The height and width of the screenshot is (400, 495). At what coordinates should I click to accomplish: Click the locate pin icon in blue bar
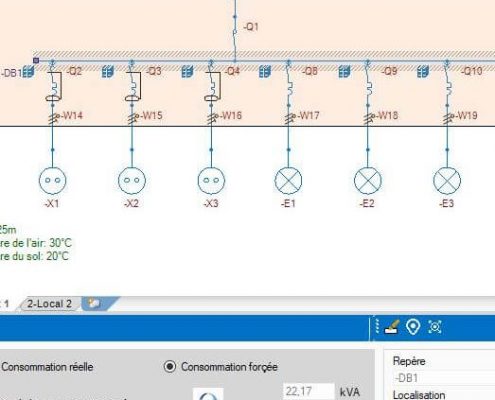click(413, 327)
